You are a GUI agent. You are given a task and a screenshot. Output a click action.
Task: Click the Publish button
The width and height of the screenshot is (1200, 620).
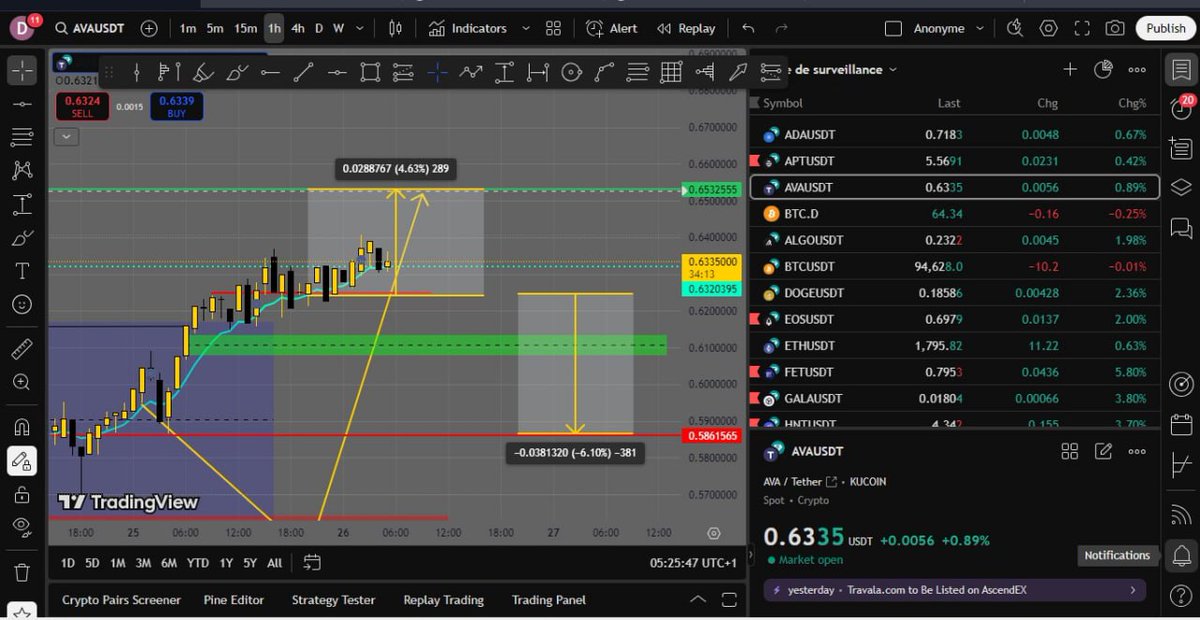pos(1166,28)
